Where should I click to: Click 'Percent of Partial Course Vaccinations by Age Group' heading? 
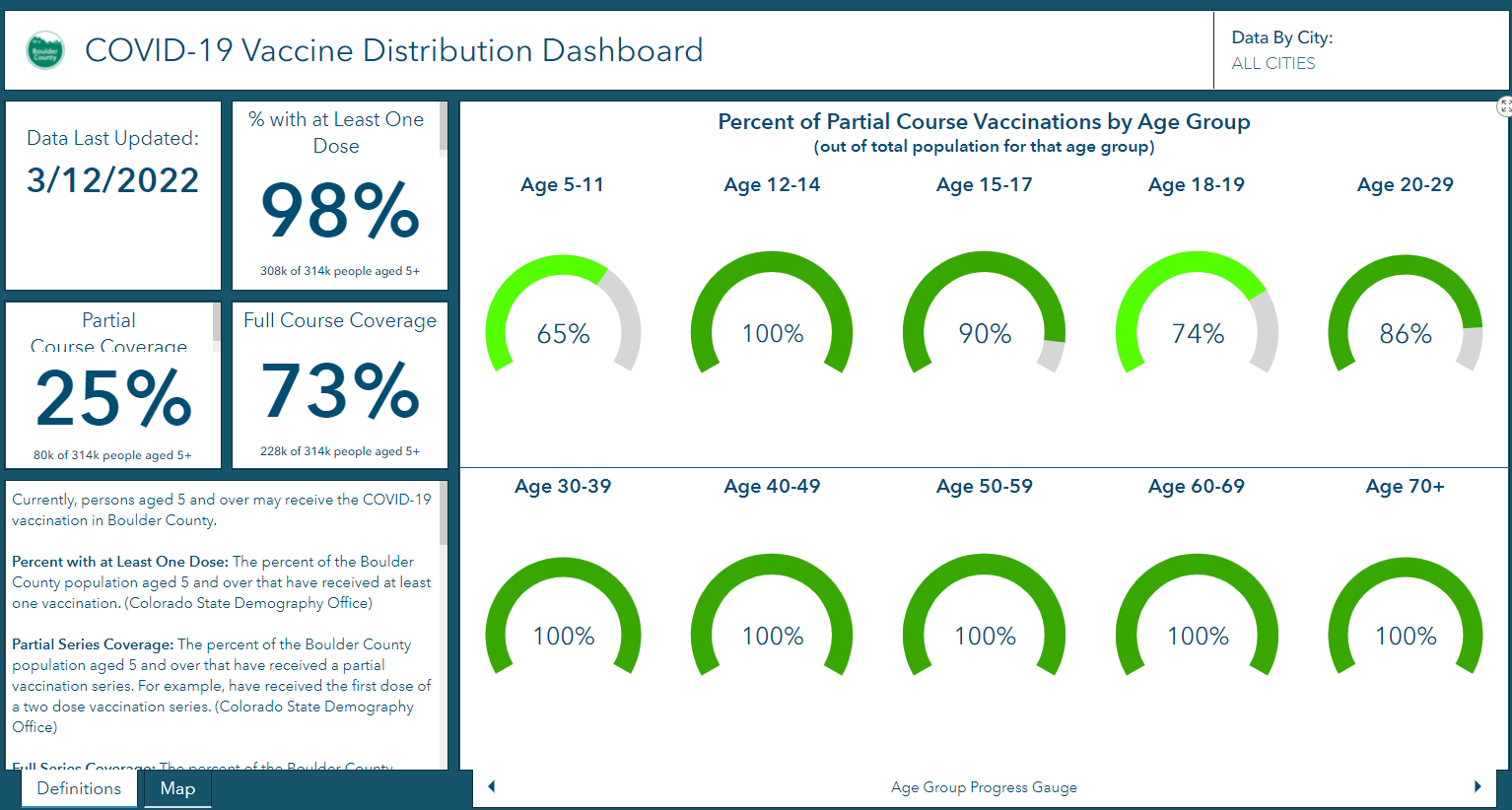click(x=984, y=122)
